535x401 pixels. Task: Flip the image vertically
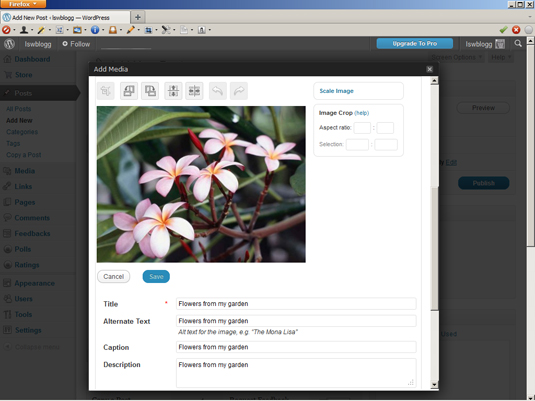click(173, 91)
